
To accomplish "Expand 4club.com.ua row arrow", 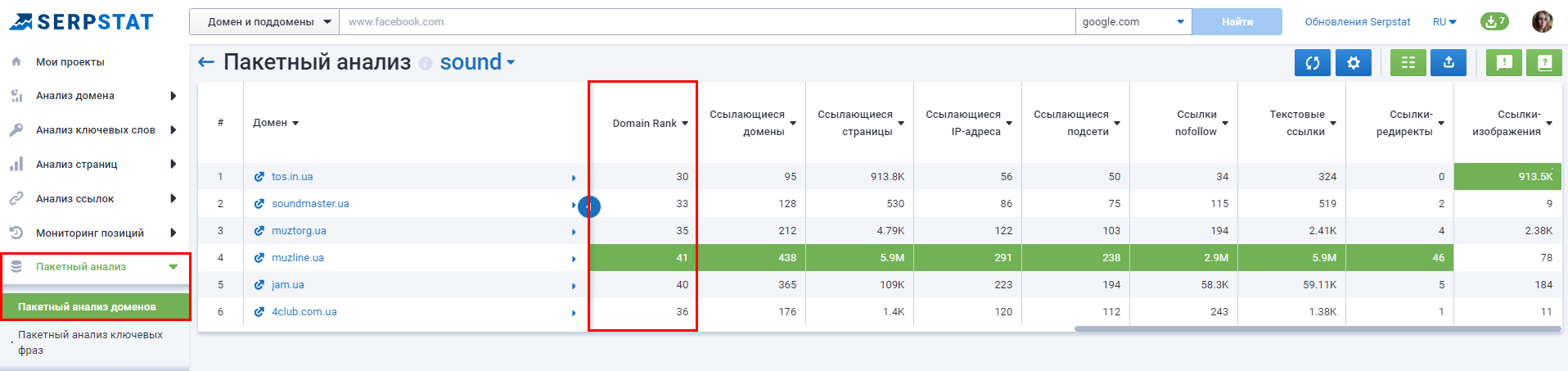I will (574, 313).
